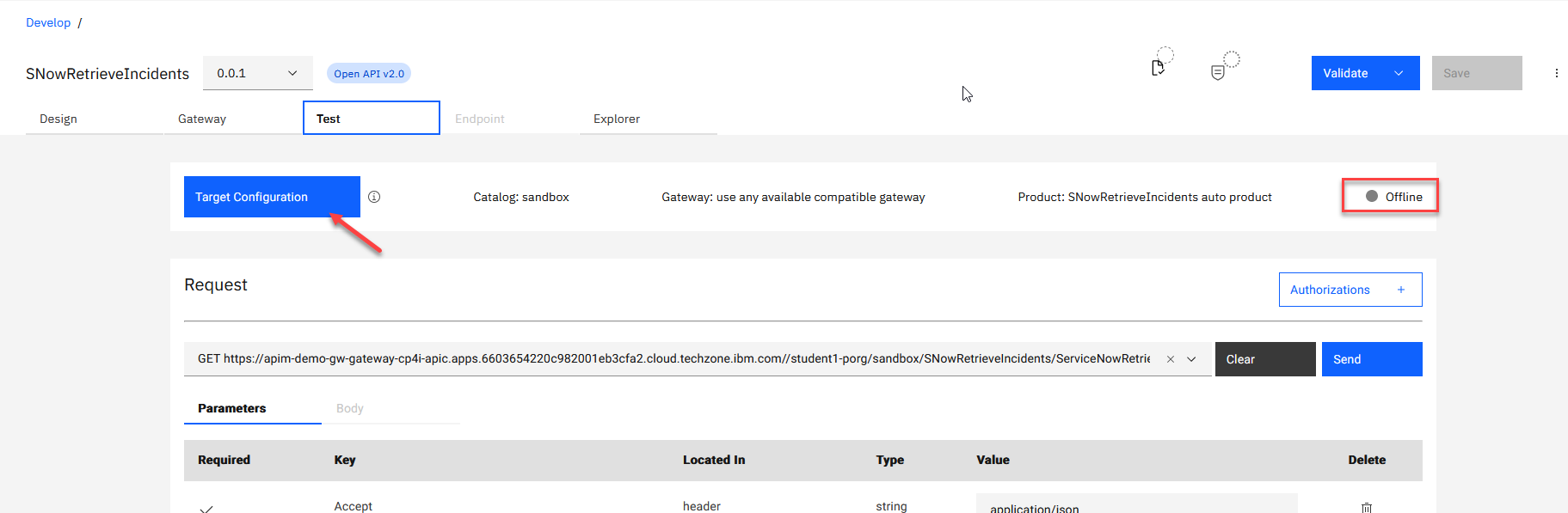Click the application/json value field
The height and width of the screenshot is (513, 1568).
pos(1135,505)
